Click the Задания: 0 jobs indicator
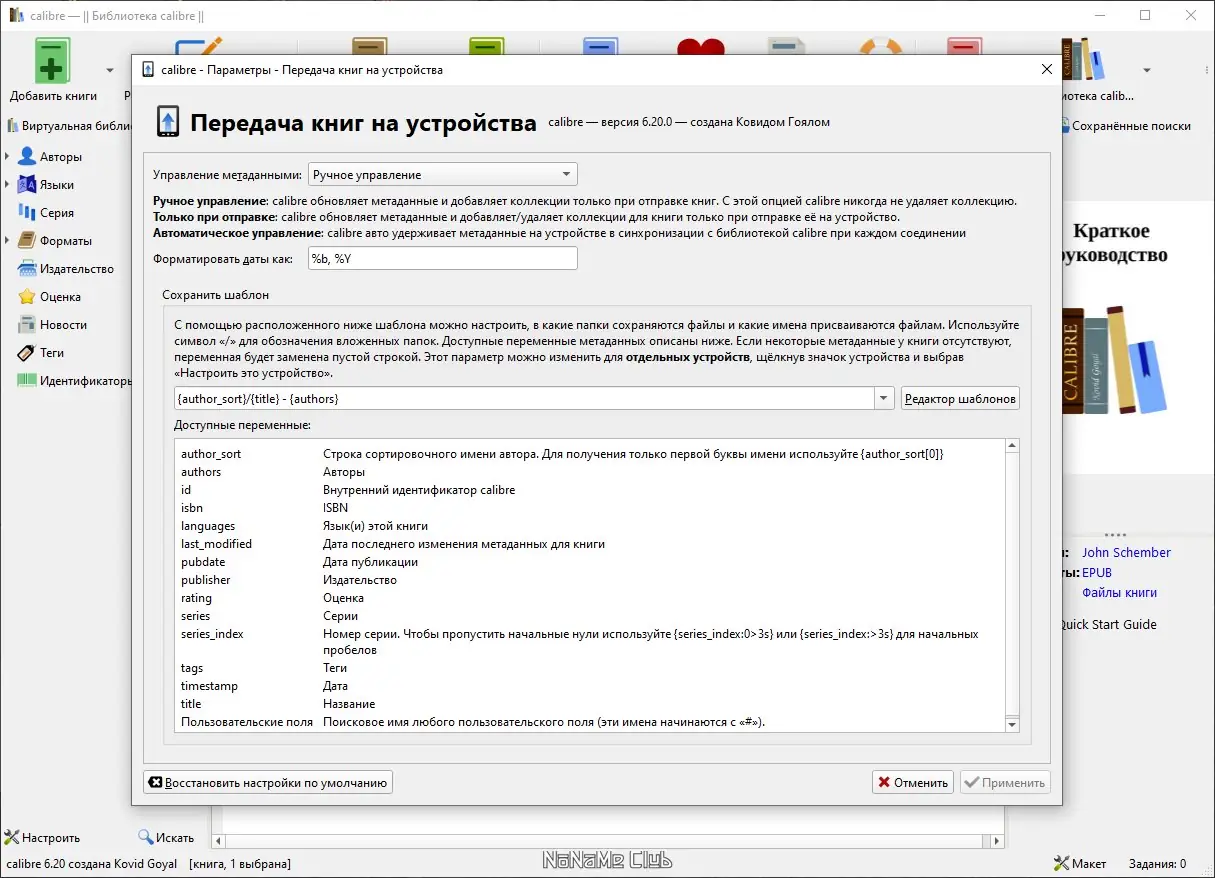The image size is (1215, 878). click(x=1156, y=864)
